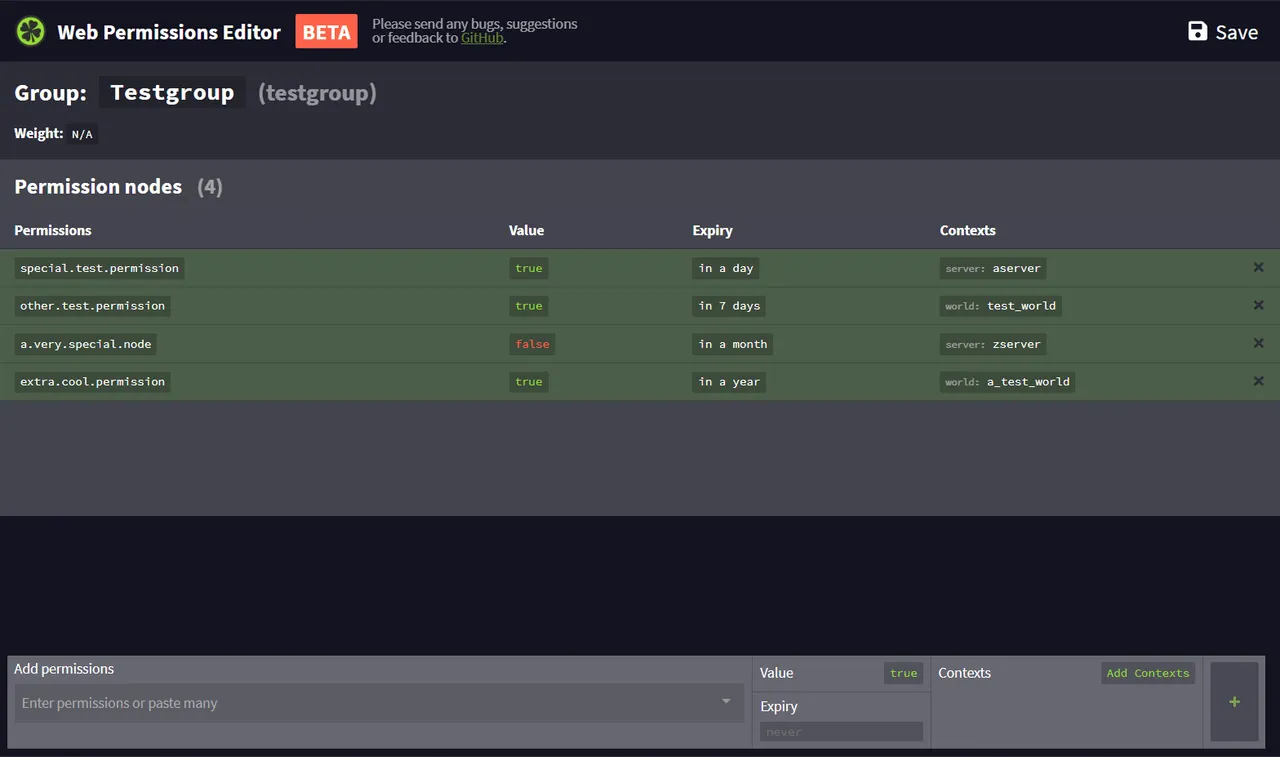Open the GitHub feedback link

coord(482,38)
